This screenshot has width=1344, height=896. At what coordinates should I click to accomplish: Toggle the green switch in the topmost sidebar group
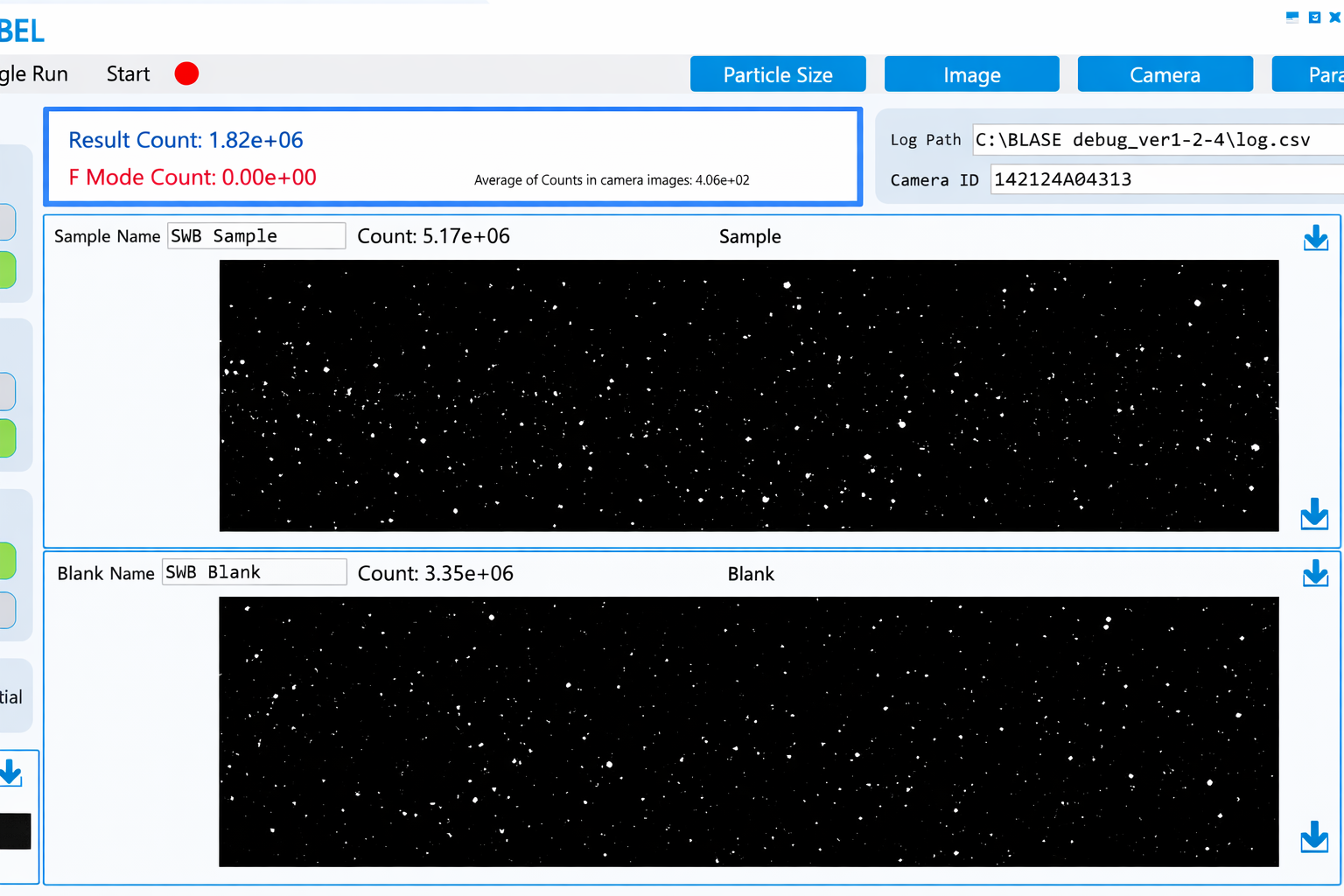7,270
